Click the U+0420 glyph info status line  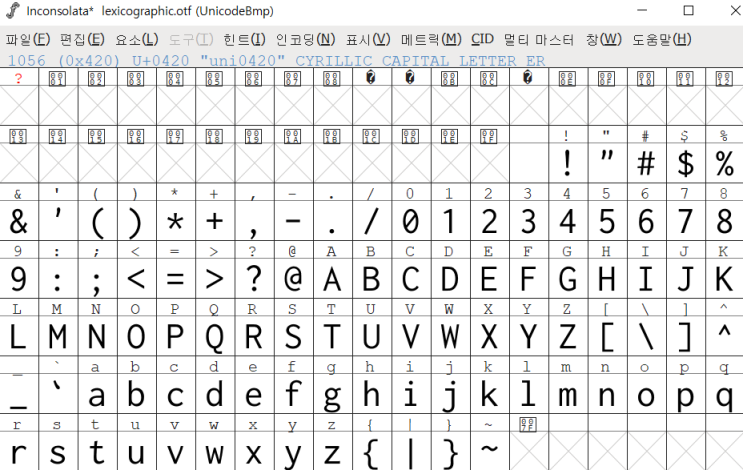point(276,61)
